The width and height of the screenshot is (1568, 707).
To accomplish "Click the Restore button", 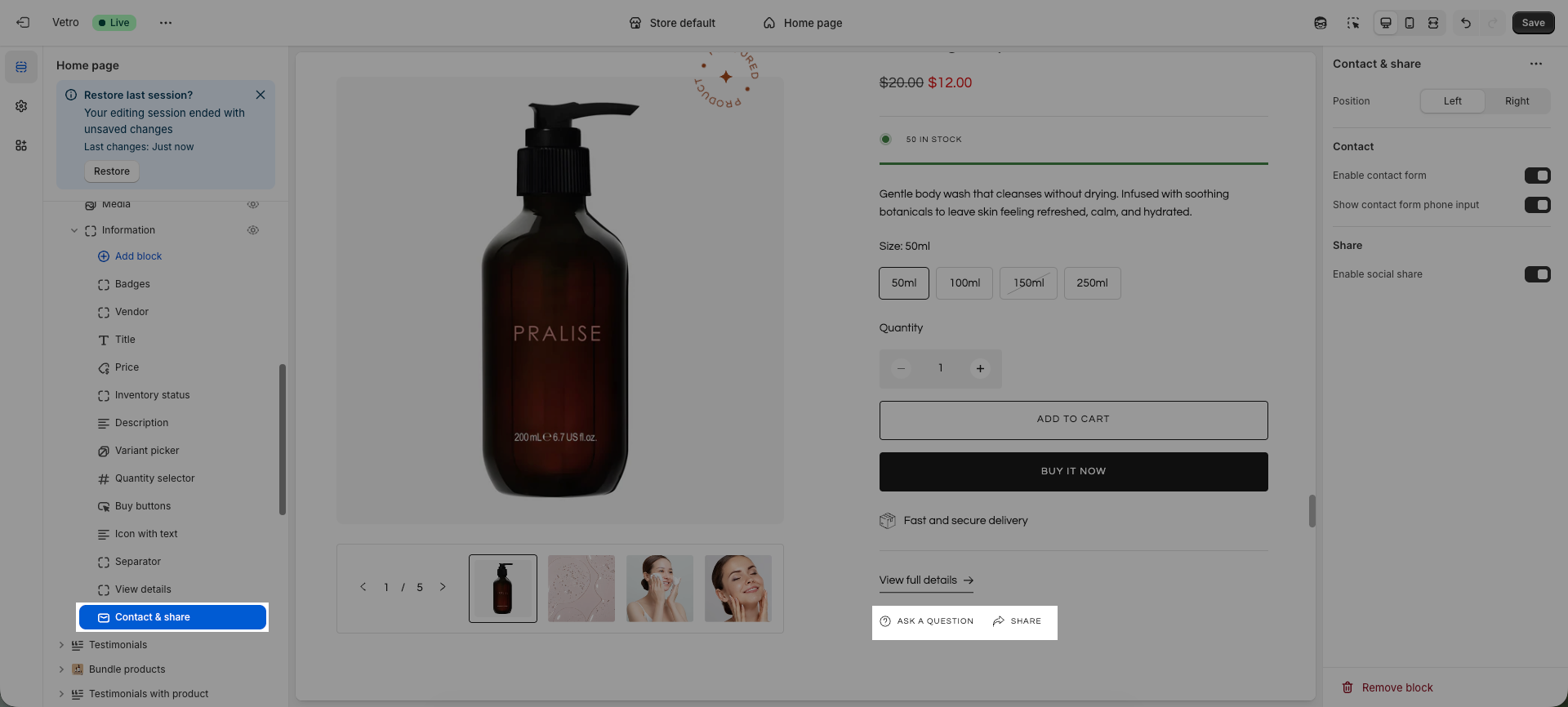I will (x=112, y=171).
